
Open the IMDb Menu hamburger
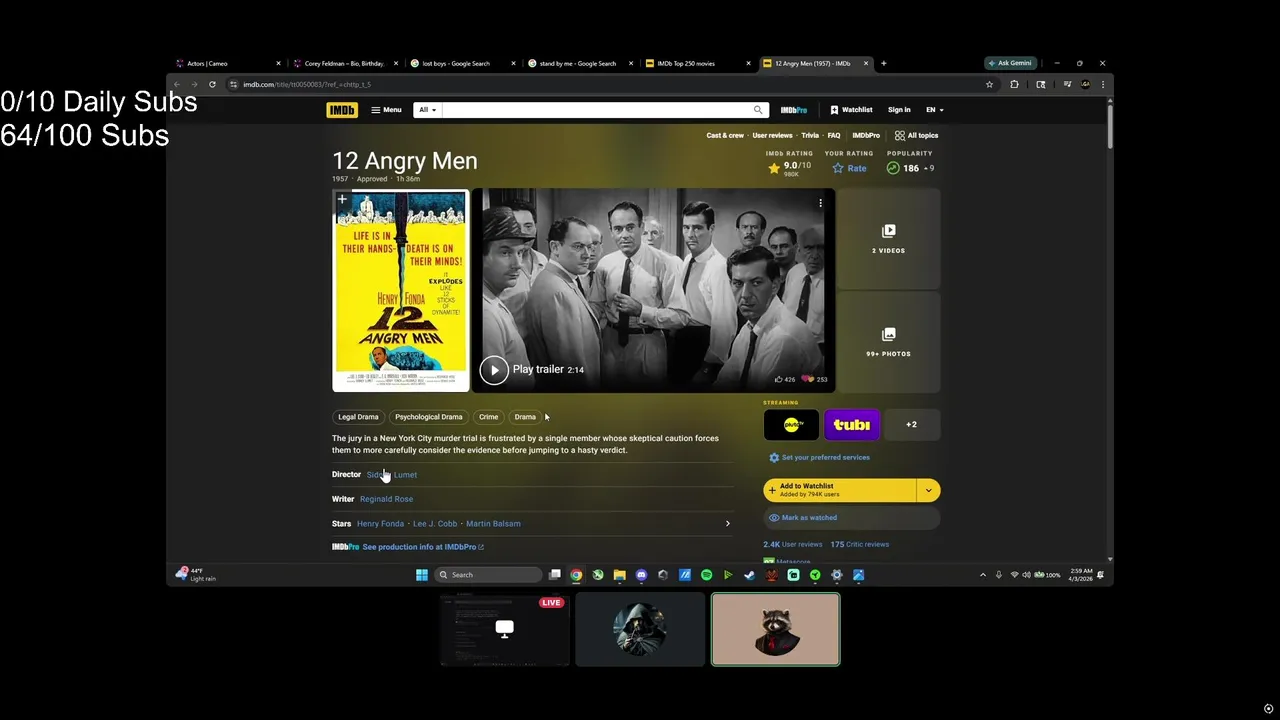pos(386,110)
